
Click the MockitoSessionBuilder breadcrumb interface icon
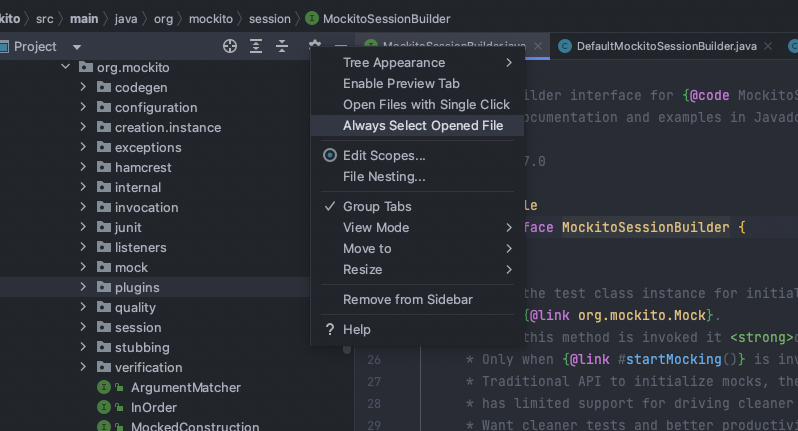pos(311,19)
